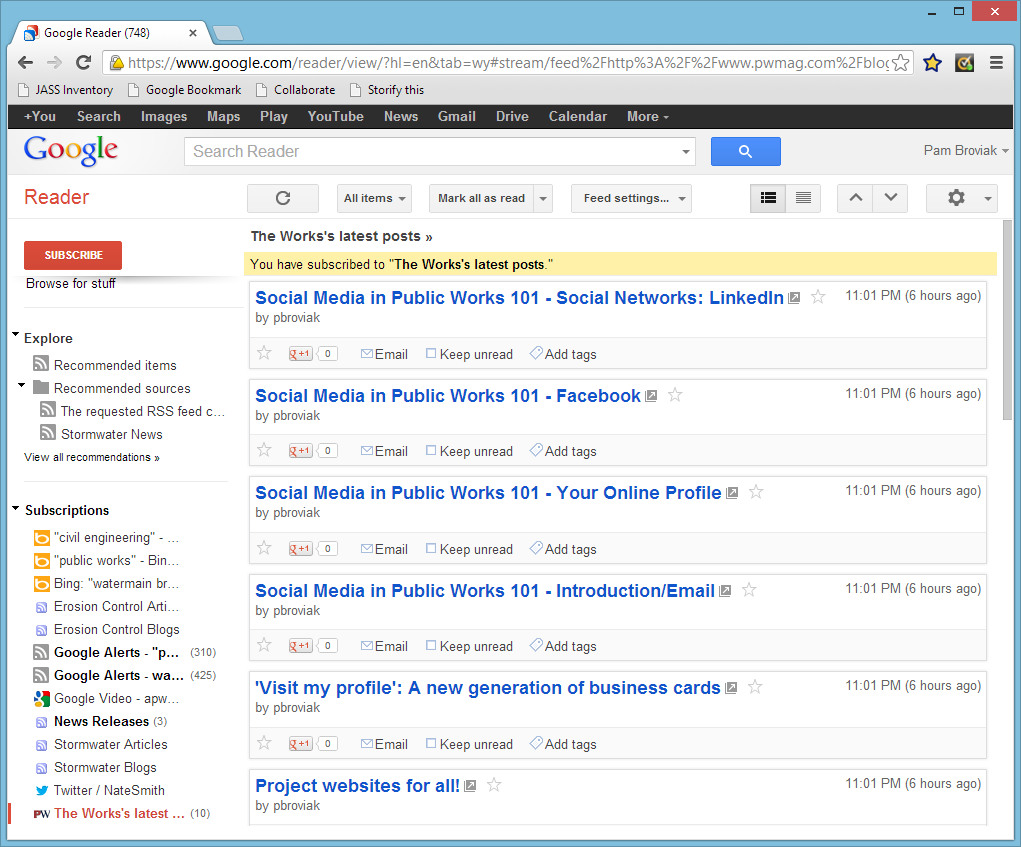
Task: Click the Stormwater News feed icon
Action: click(x=48, y=432)
